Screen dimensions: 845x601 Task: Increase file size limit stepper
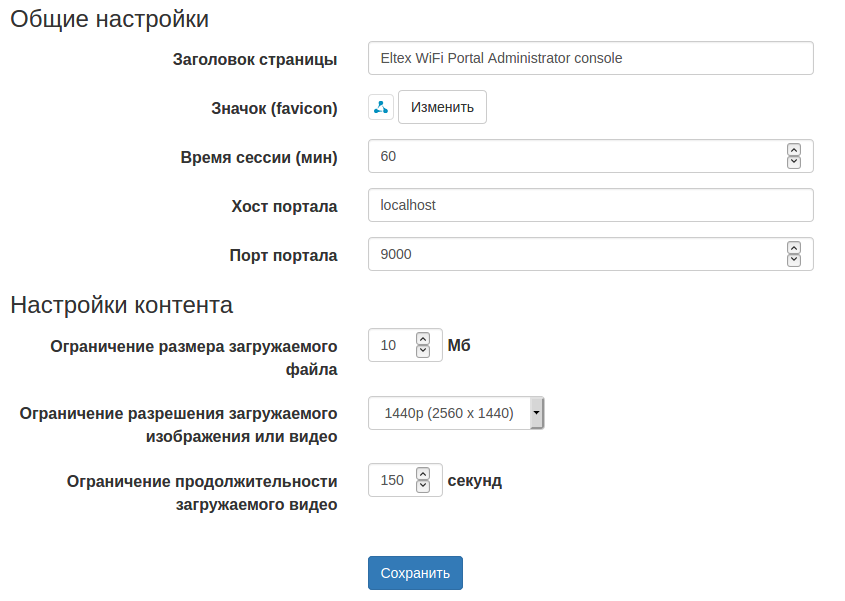point(423,339)
